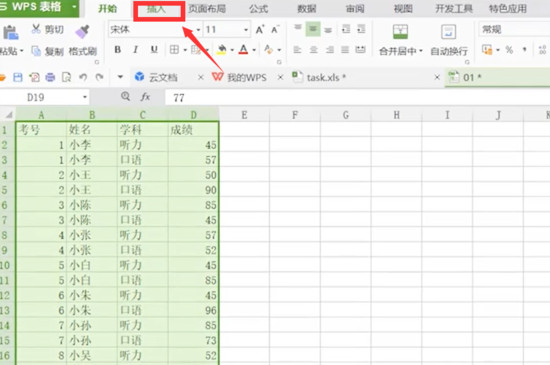Click the Format Painter brush icon
Viewport: 550px width, 365px height.
coord(82,32)
